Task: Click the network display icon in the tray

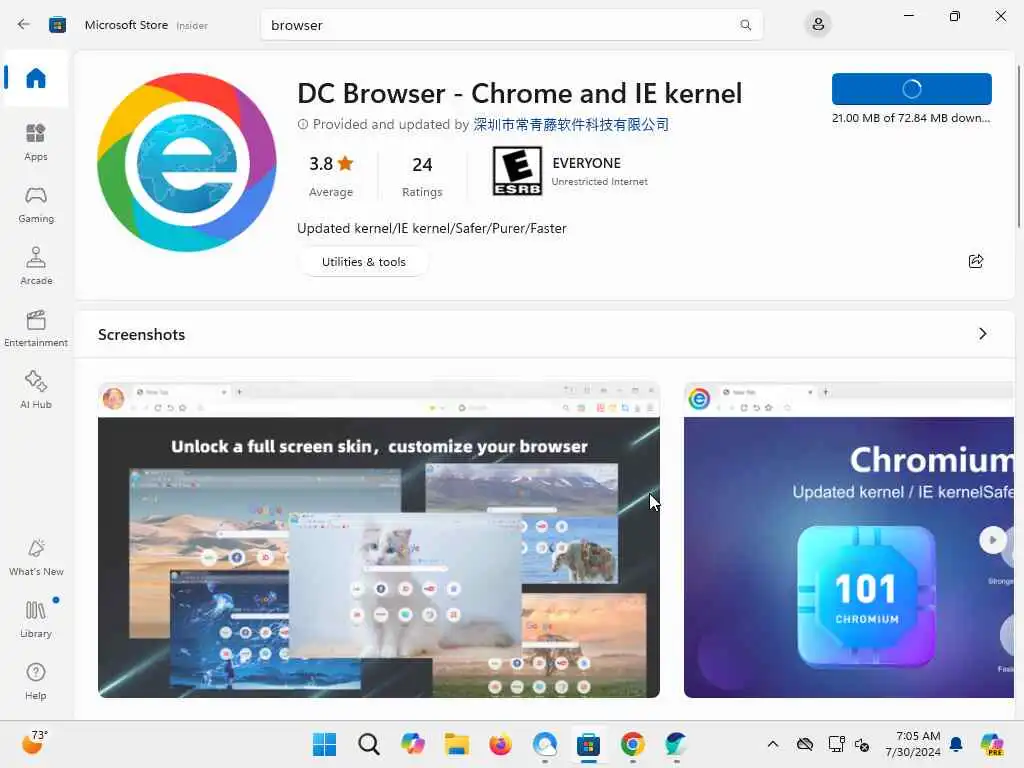Action: (836, 744)
